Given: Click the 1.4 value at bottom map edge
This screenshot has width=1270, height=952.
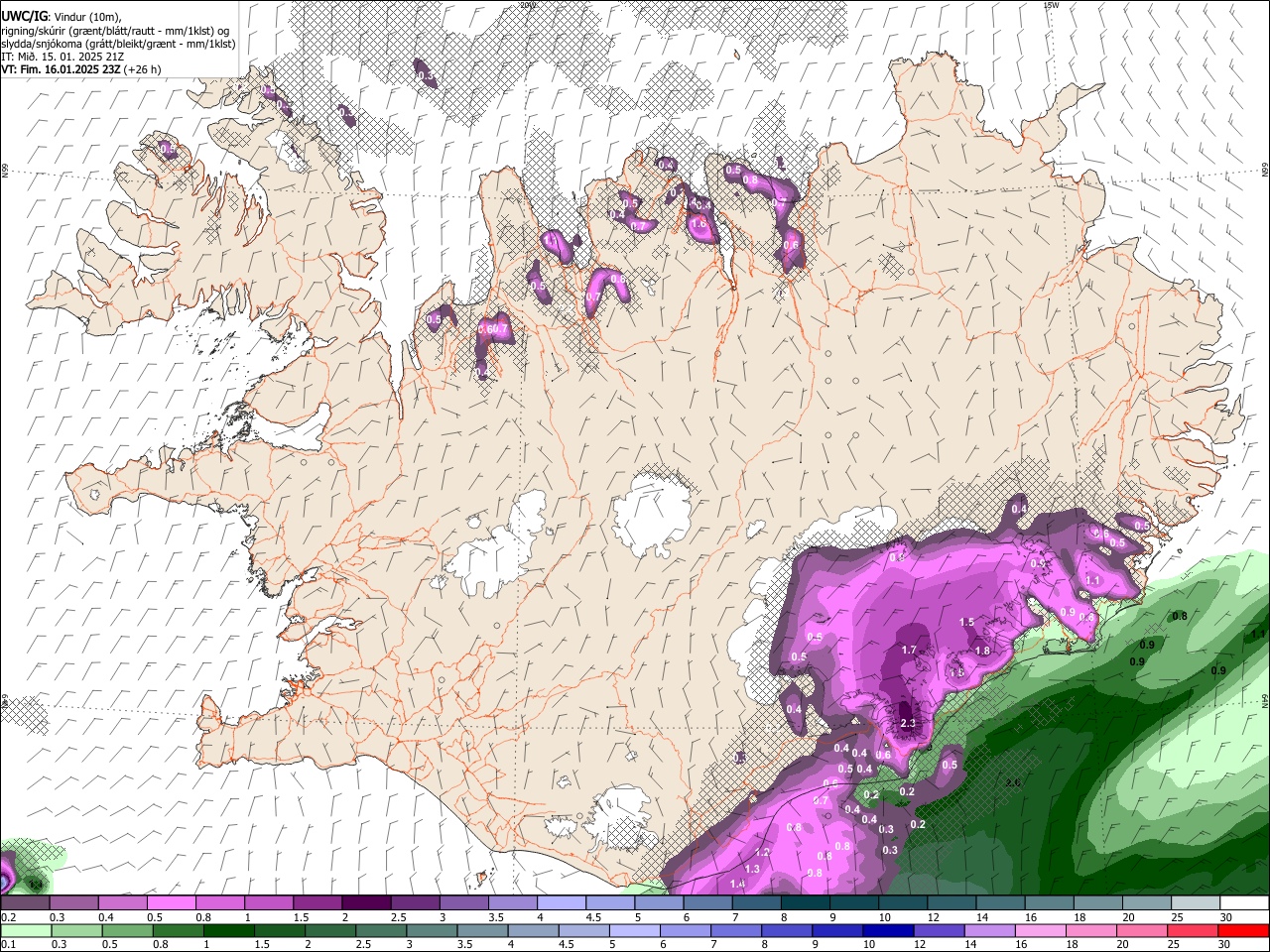Looking at the screenshot, I should pyautogui.click(x=738, y=884).
